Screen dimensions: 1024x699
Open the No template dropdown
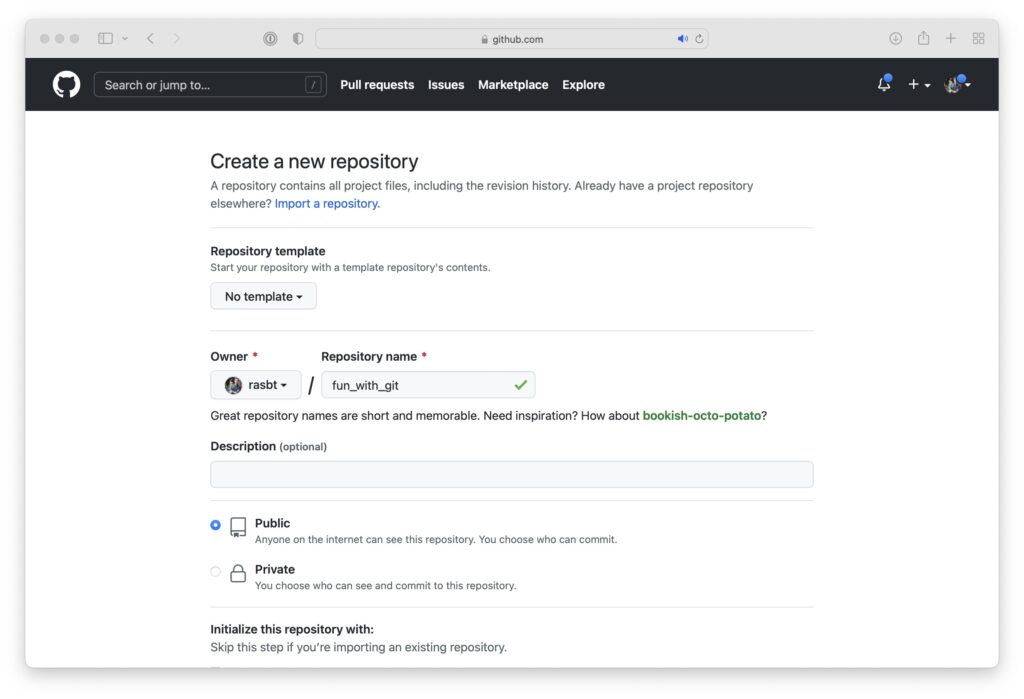(x=263, y=296)
